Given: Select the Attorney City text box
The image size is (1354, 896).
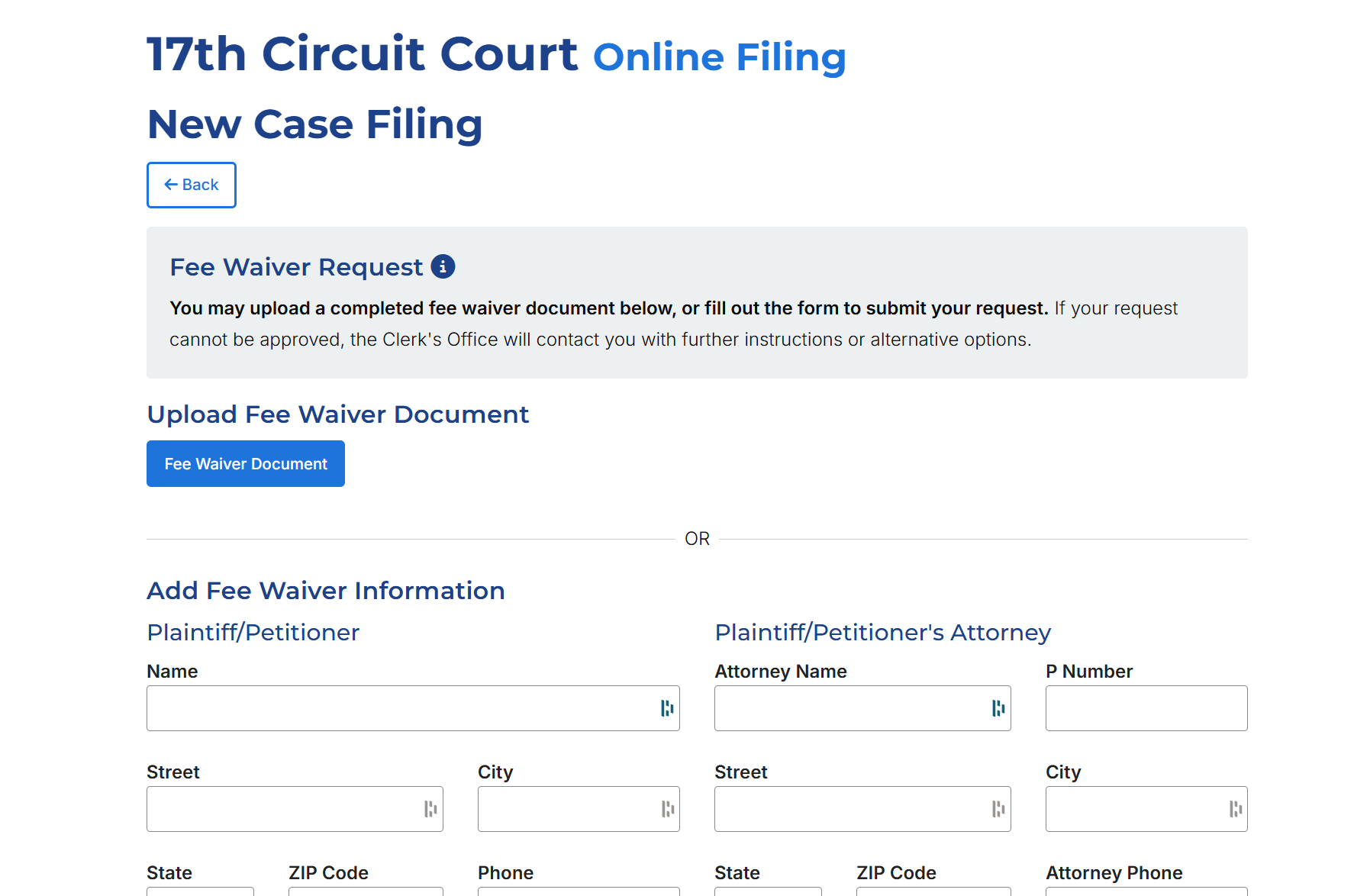Looking at the screenshot, I should click(1135, 809).
